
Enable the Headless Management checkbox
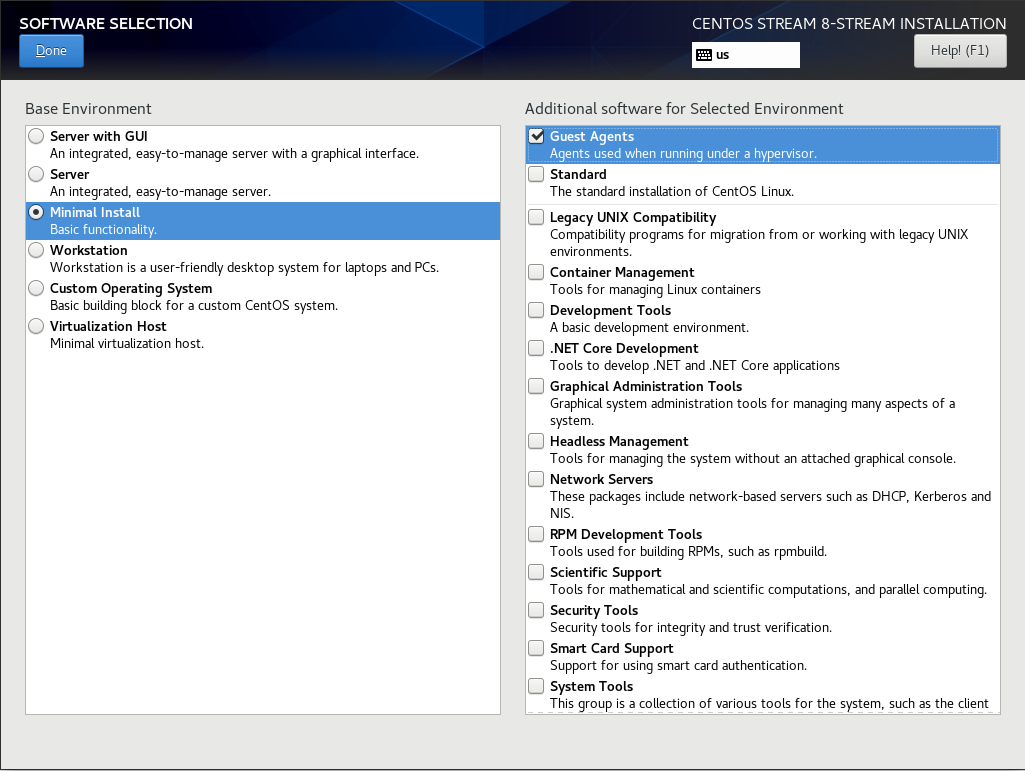point(536,441)
